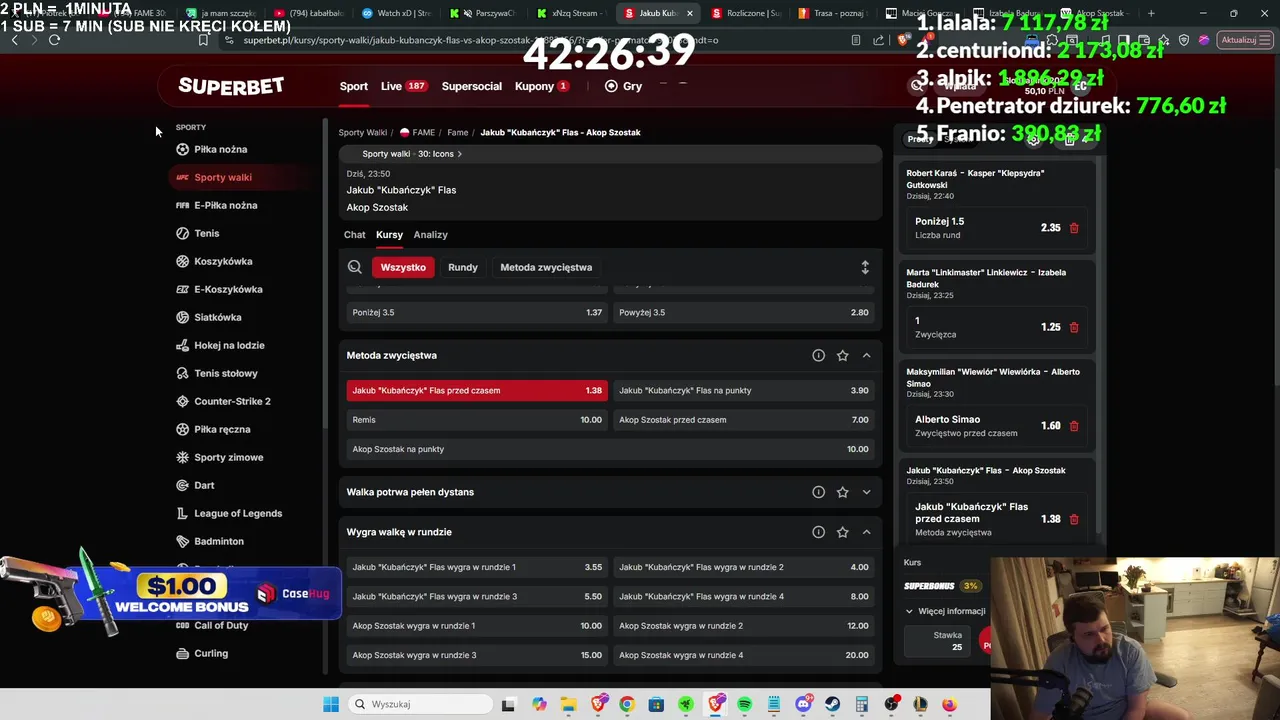Open Gry in the top navigation

[x=623, y=86]
